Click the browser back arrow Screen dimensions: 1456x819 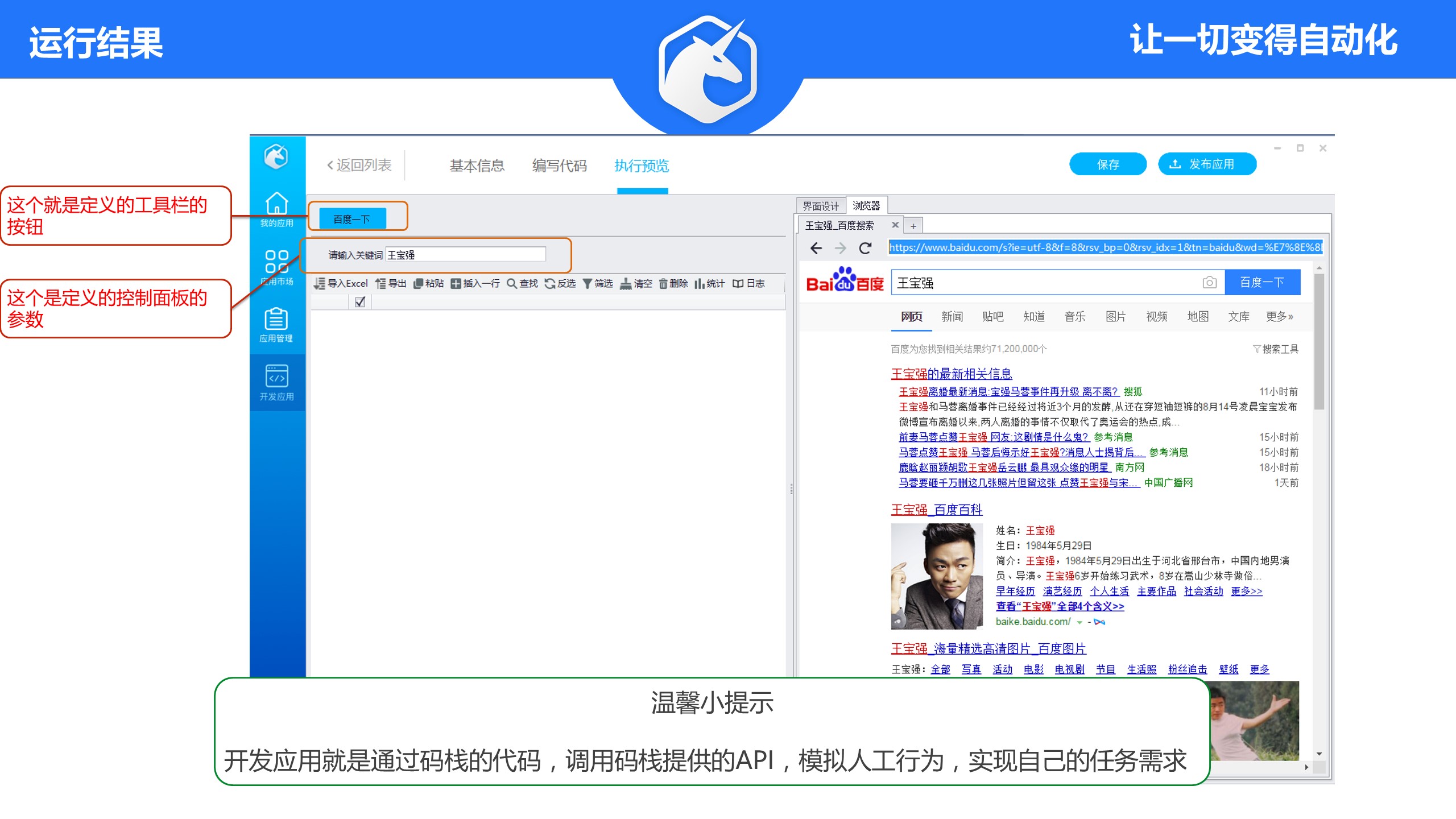816,248
